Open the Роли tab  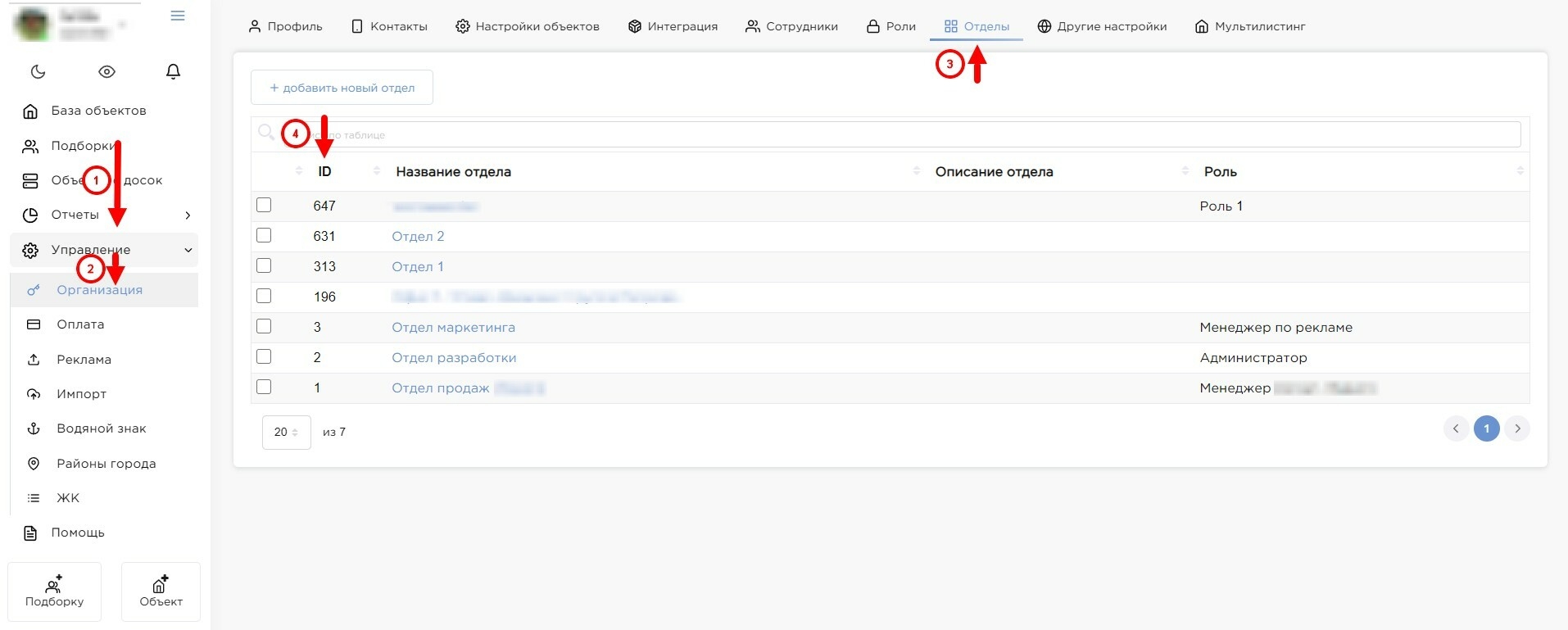[x=891, y=26]
